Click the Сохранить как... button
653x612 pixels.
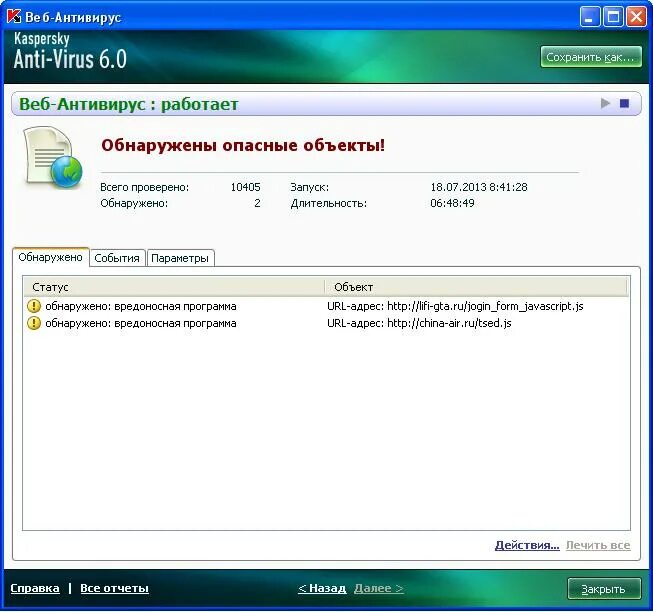click(x=591, y=57)
